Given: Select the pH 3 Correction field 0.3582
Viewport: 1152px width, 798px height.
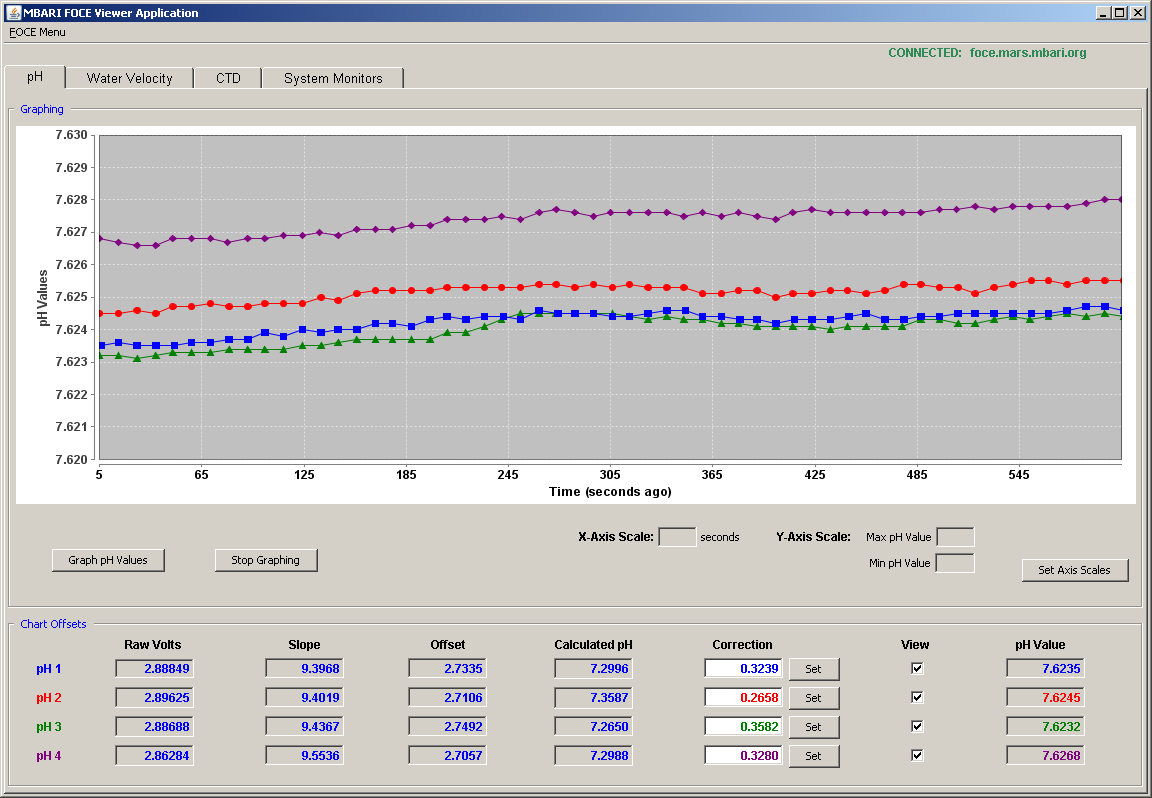Looking at the screenshot, I should [744, 727].
